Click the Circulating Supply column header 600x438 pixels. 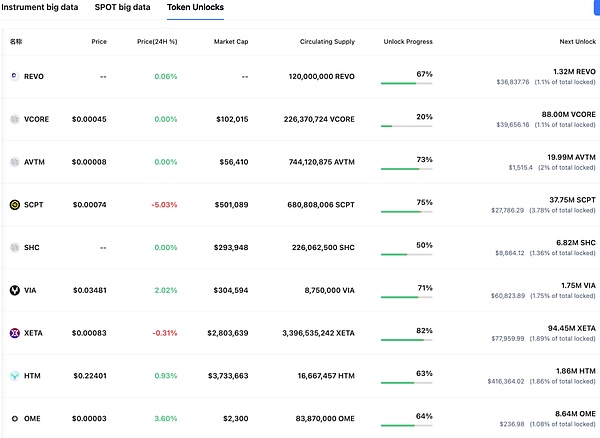coord(327,42)
